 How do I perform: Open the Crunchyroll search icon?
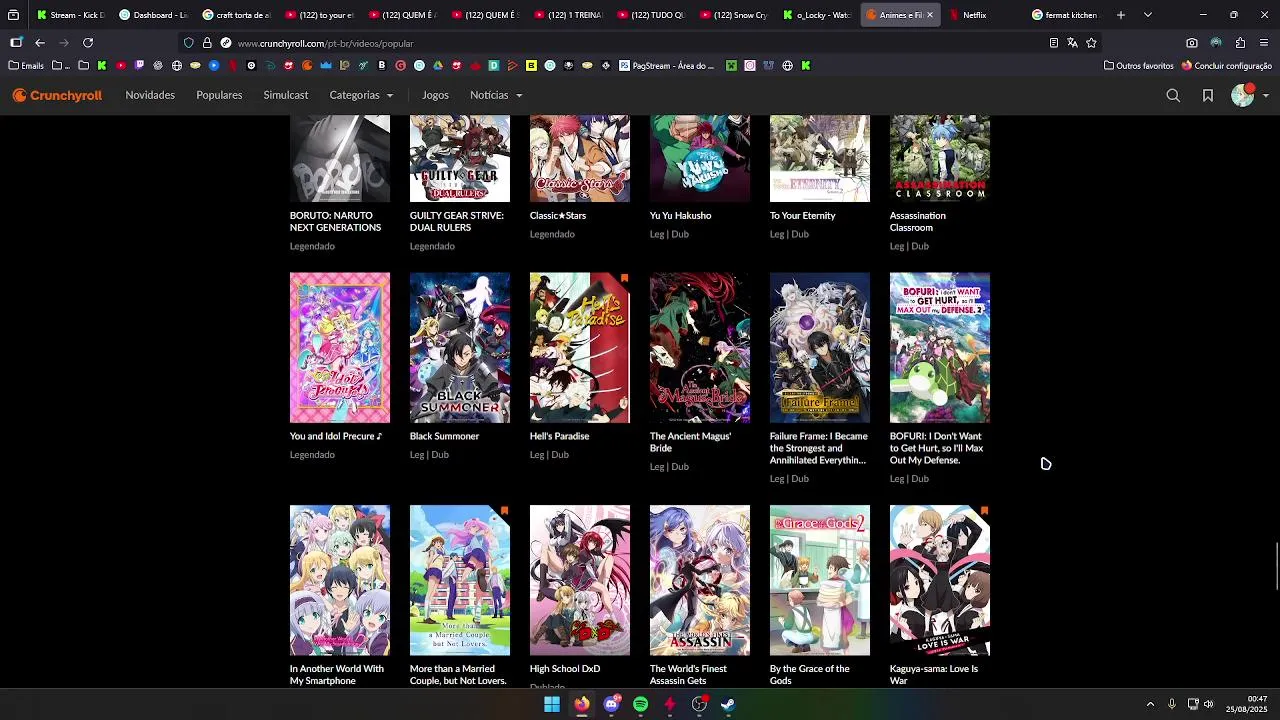[x=1173, y=96]
